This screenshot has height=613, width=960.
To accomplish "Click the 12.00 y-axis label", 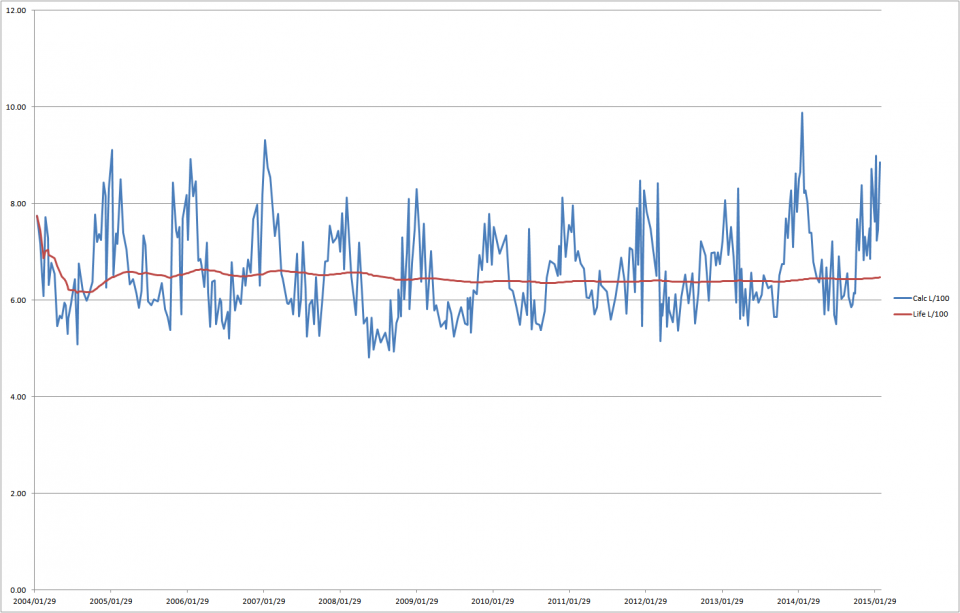I will click(x=17, y=10).
